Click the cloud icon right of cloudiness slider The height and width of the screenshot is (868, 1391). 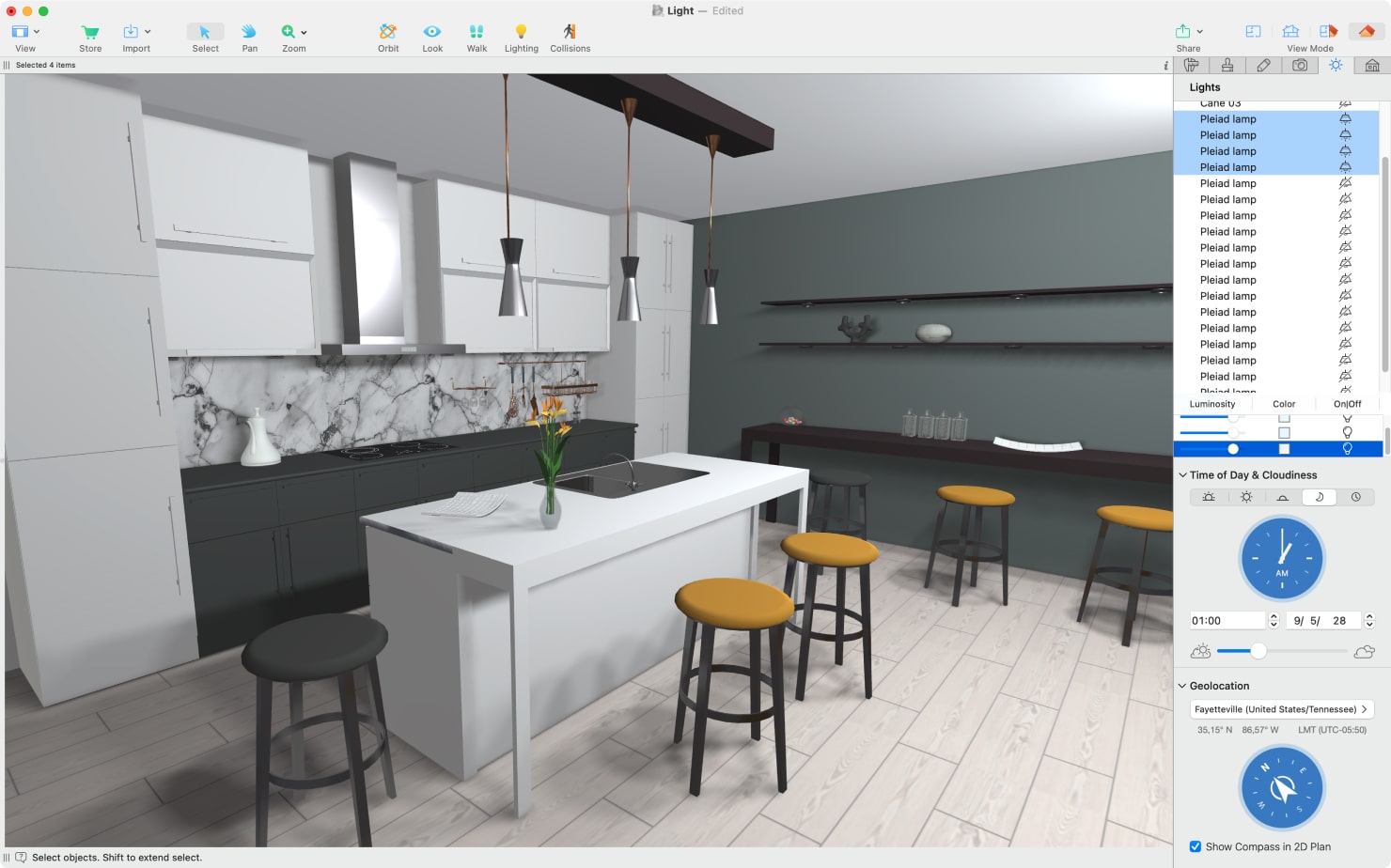[1365, 651]
